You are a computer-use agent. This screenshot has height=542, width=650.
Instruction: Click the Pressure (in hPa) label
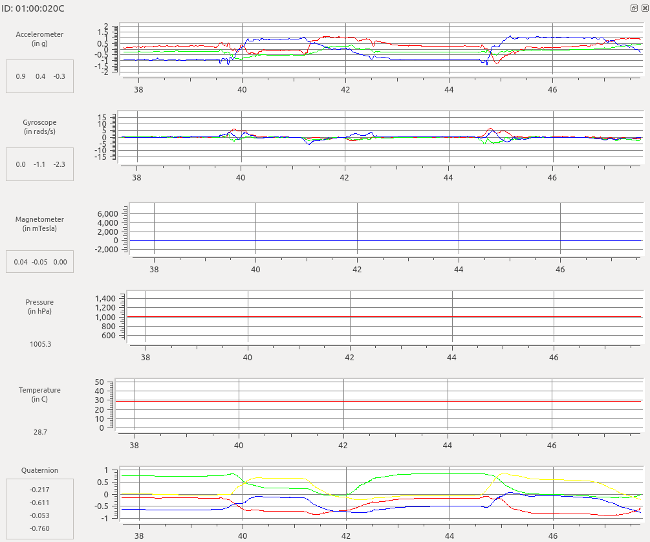pyautogui.click(x=39, y=306)
